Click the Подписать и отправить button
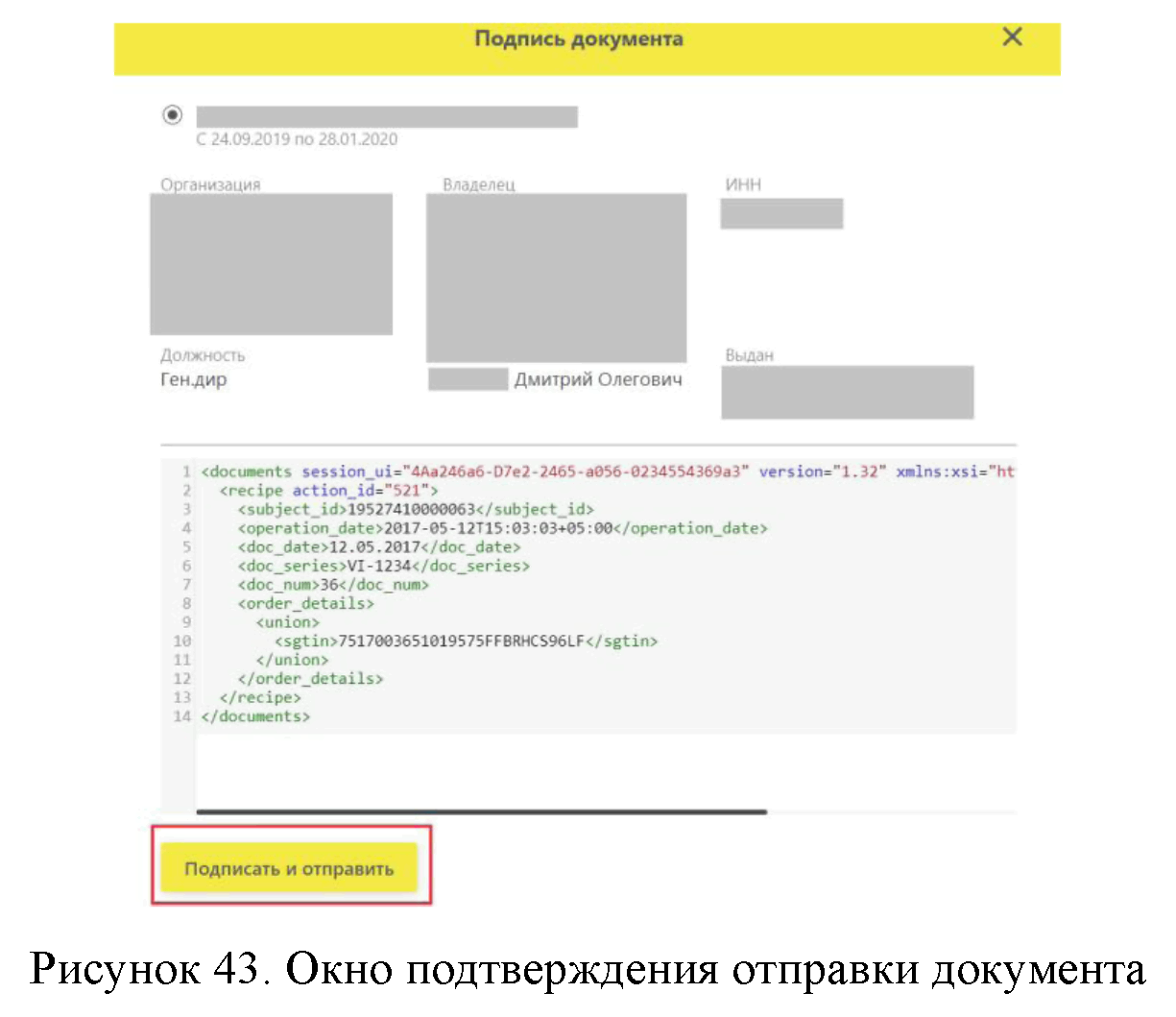 289,868
